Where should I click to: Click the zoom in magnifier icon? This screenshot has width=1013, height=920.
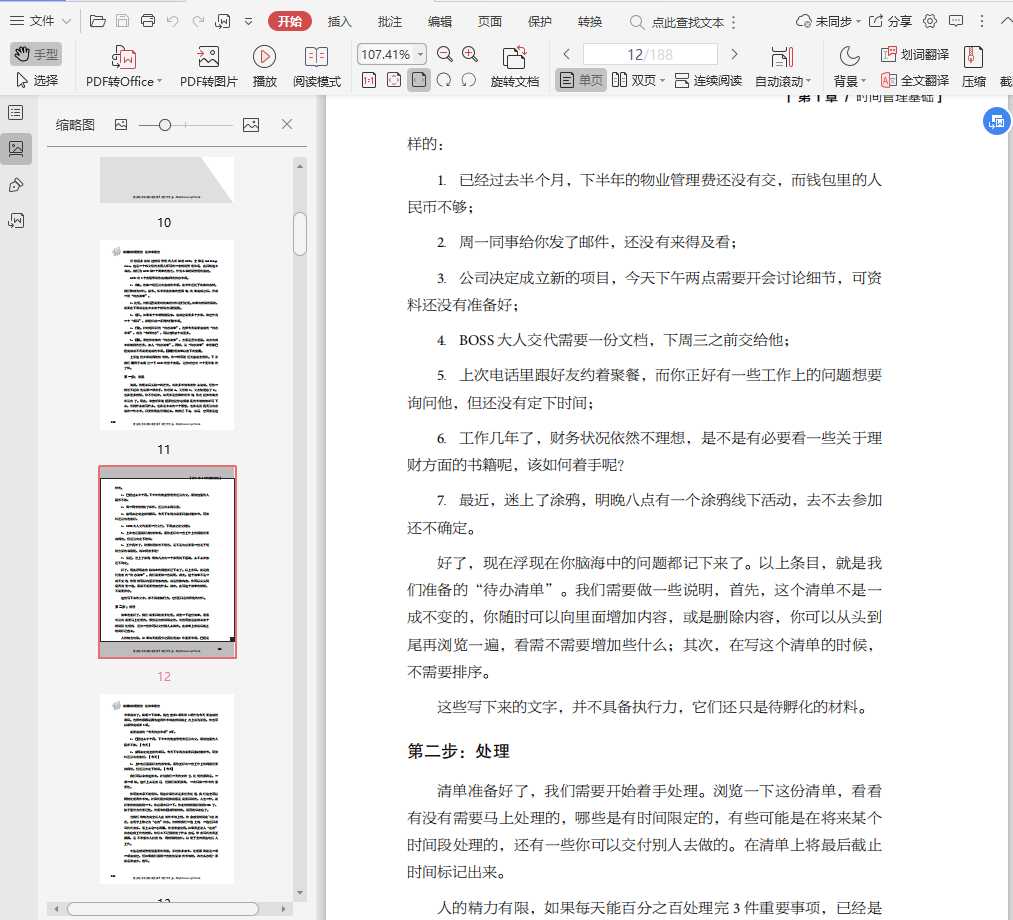[470, 54]
